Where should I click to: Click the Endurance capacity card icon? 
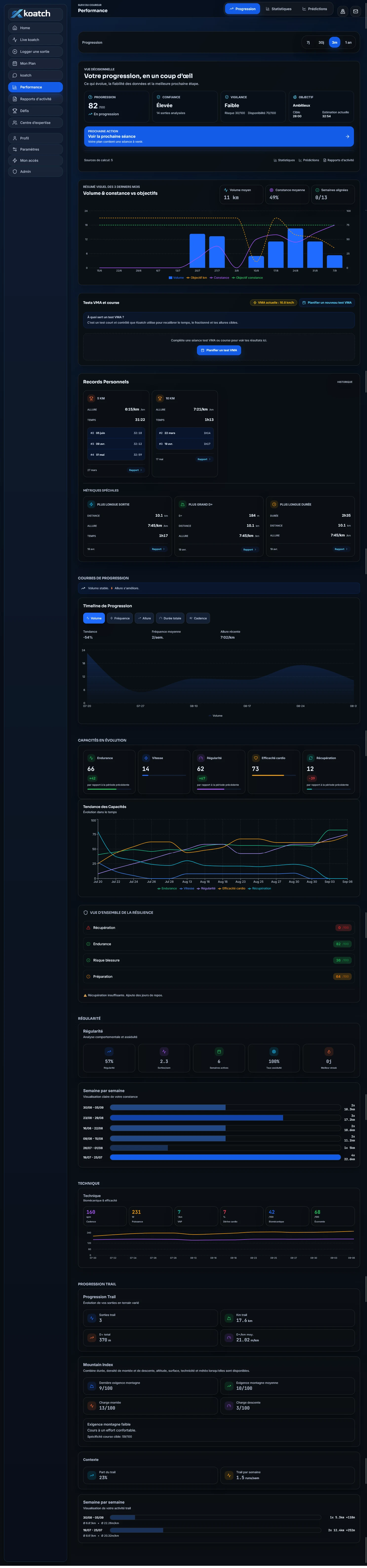(91, 758)
